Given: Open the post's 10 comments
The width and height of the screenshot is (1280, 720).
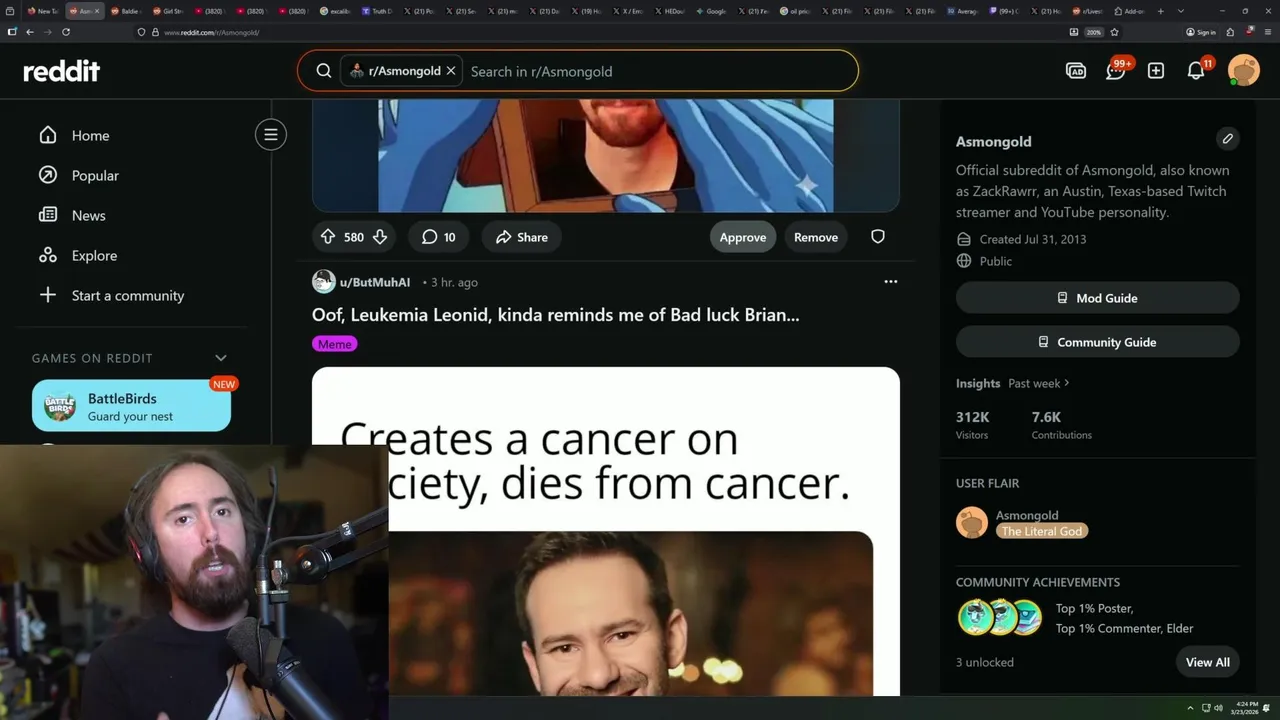Looking at the screenshot, I should coord(438,237).
